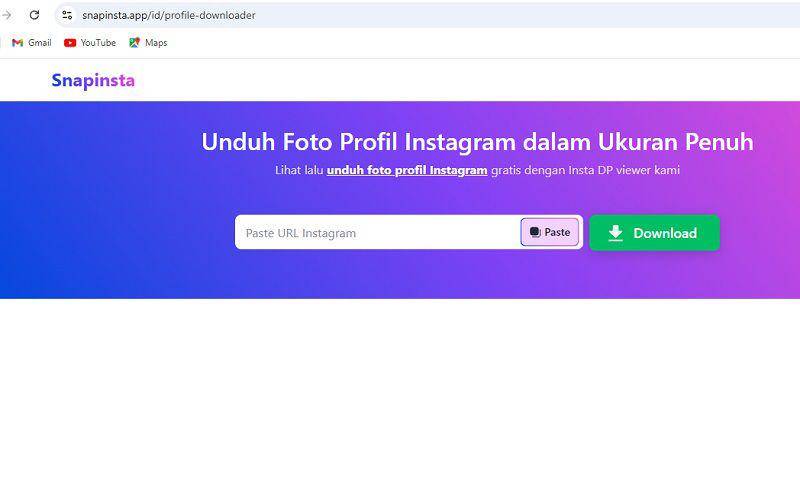Go to Snapinsta home logo
The width and height of the screenshot is (800, 500).
(x=93, y=80)
